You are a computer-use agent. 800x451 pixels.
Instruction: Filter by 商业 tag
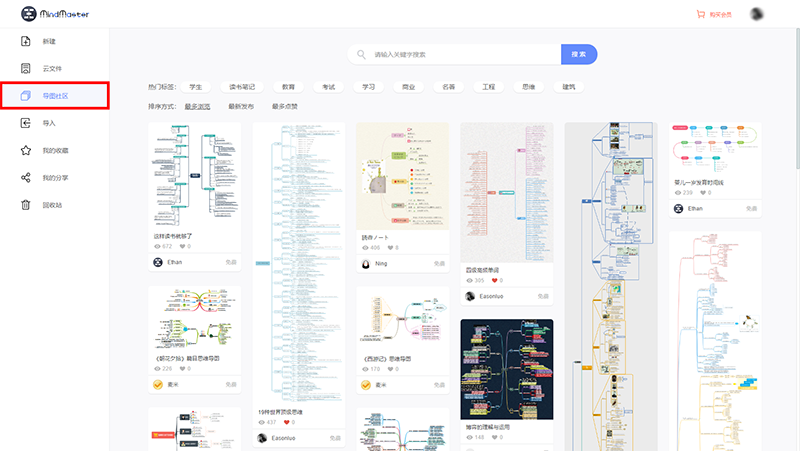pyautogui.click(x=409, y=87)
